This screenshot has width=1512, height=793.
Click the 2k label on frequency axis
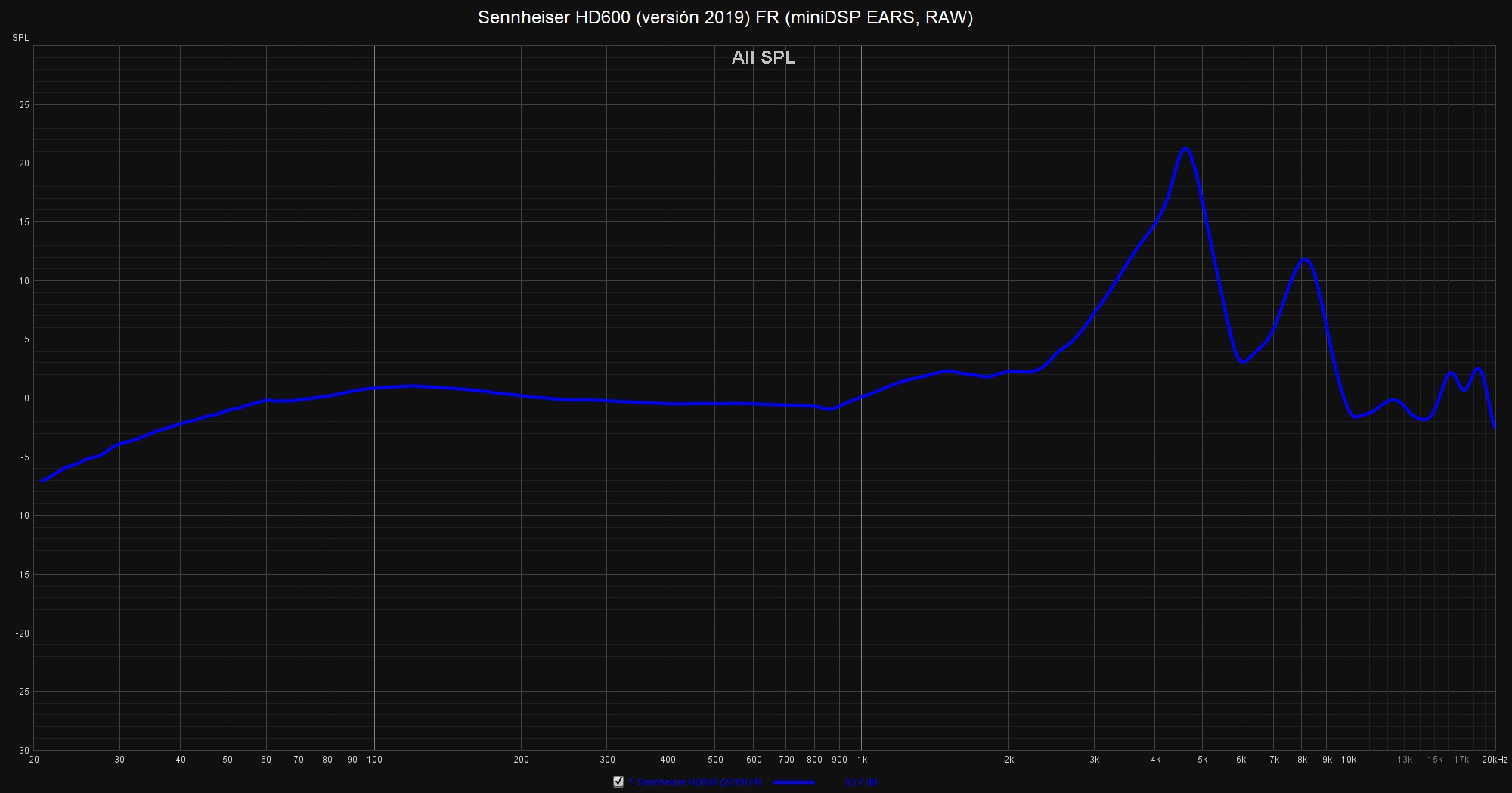1008,760
